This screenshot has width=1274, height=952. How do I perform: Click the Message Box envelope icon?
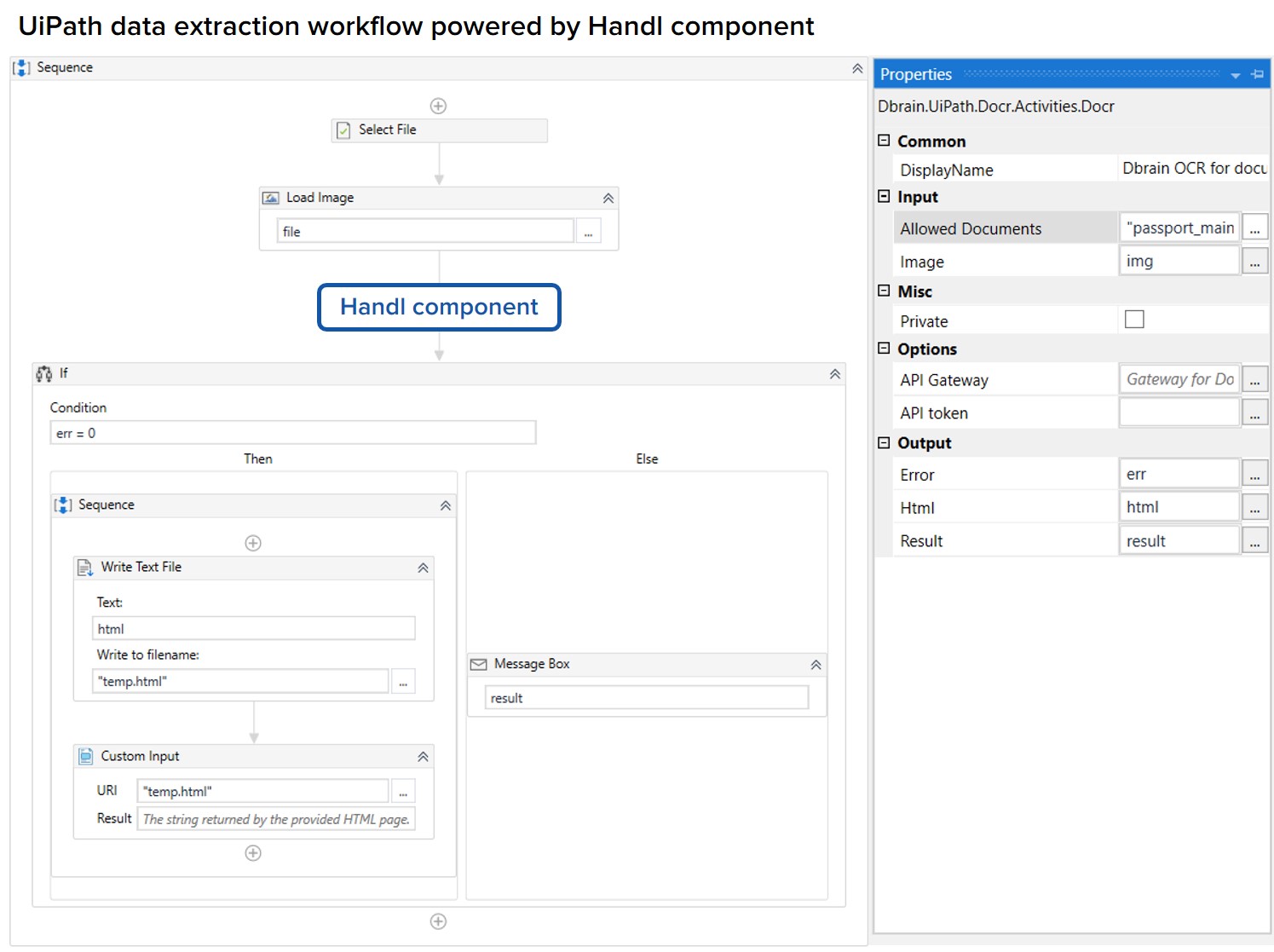tap(479, 664)
